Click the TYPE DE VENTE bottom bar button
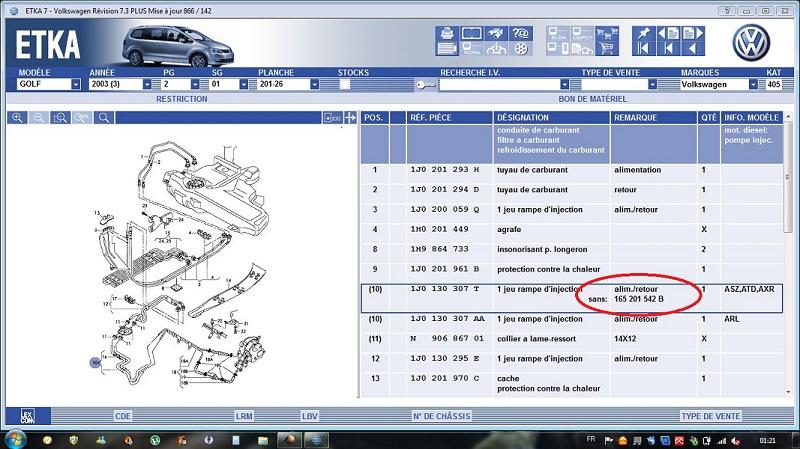The height and width of the screenshot is (449, 800). click(x=711, y=416)
